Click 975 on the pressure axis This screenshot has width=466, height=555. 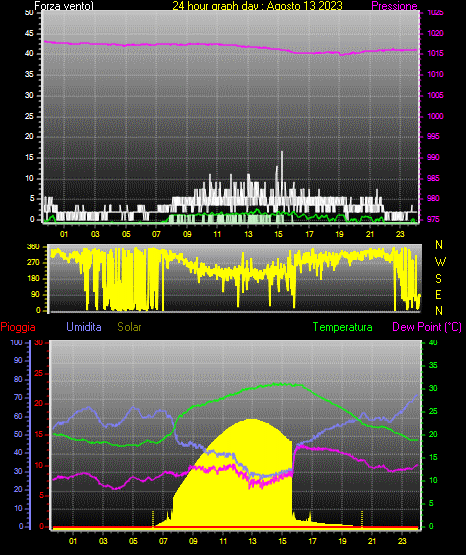(x=433, y=219)
